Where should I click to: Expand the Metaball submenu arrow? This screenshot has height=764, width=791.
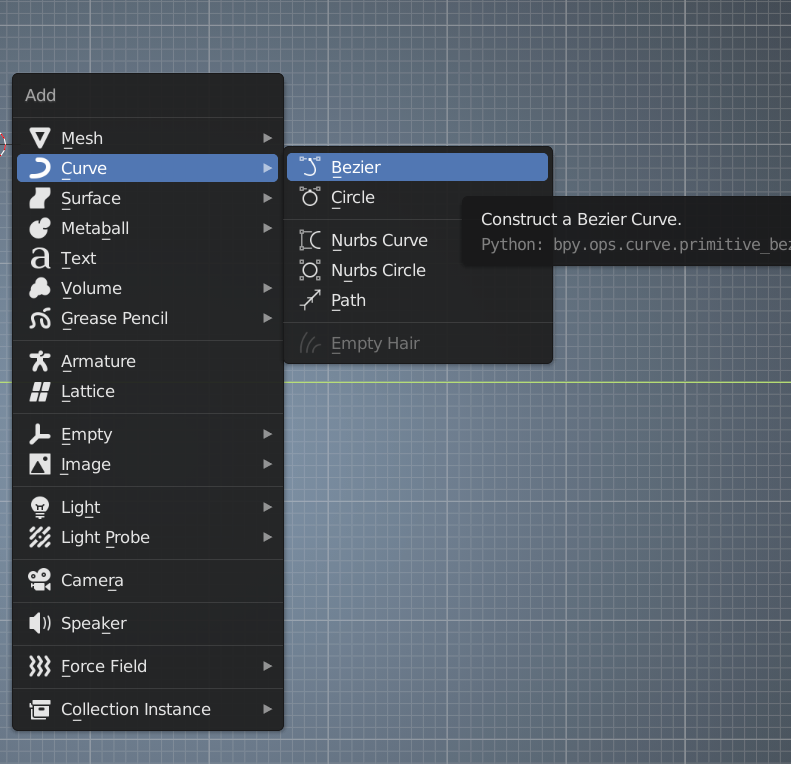tap(267, 228)
